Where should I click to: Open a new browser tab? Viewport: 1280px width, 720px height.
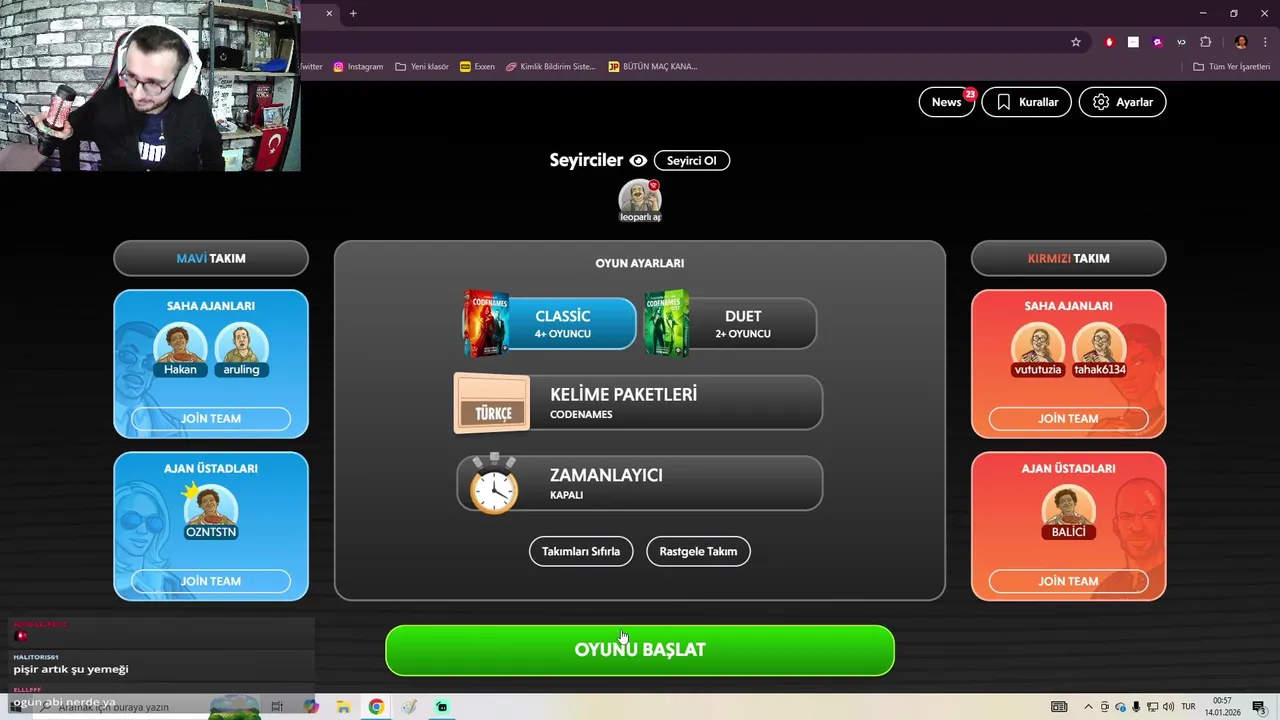click(x=353, y=13)
